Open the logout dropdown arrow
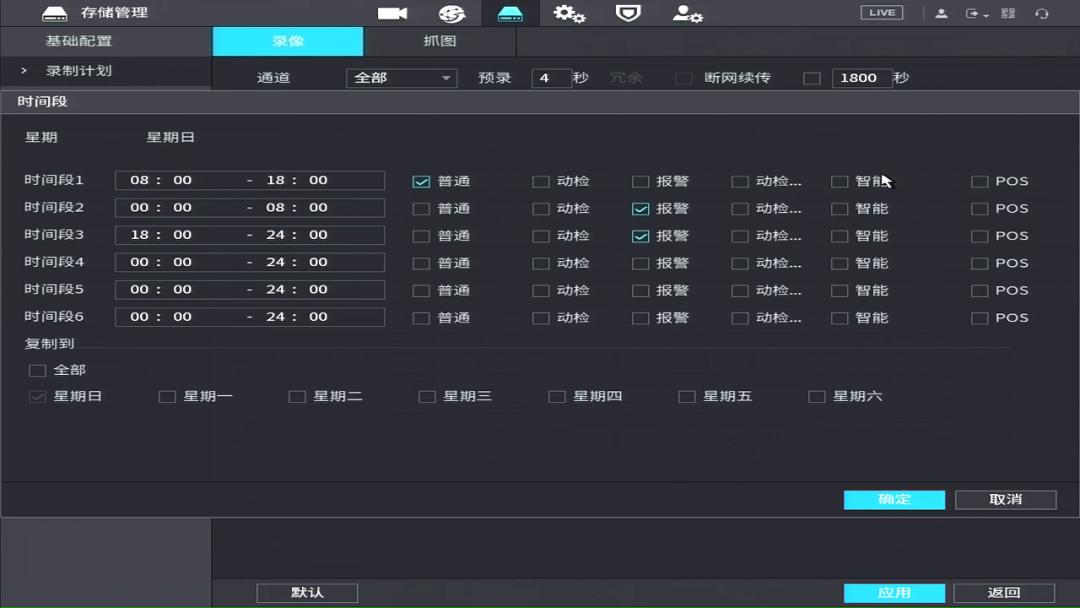1080x608 pixels. click(986, 14)
